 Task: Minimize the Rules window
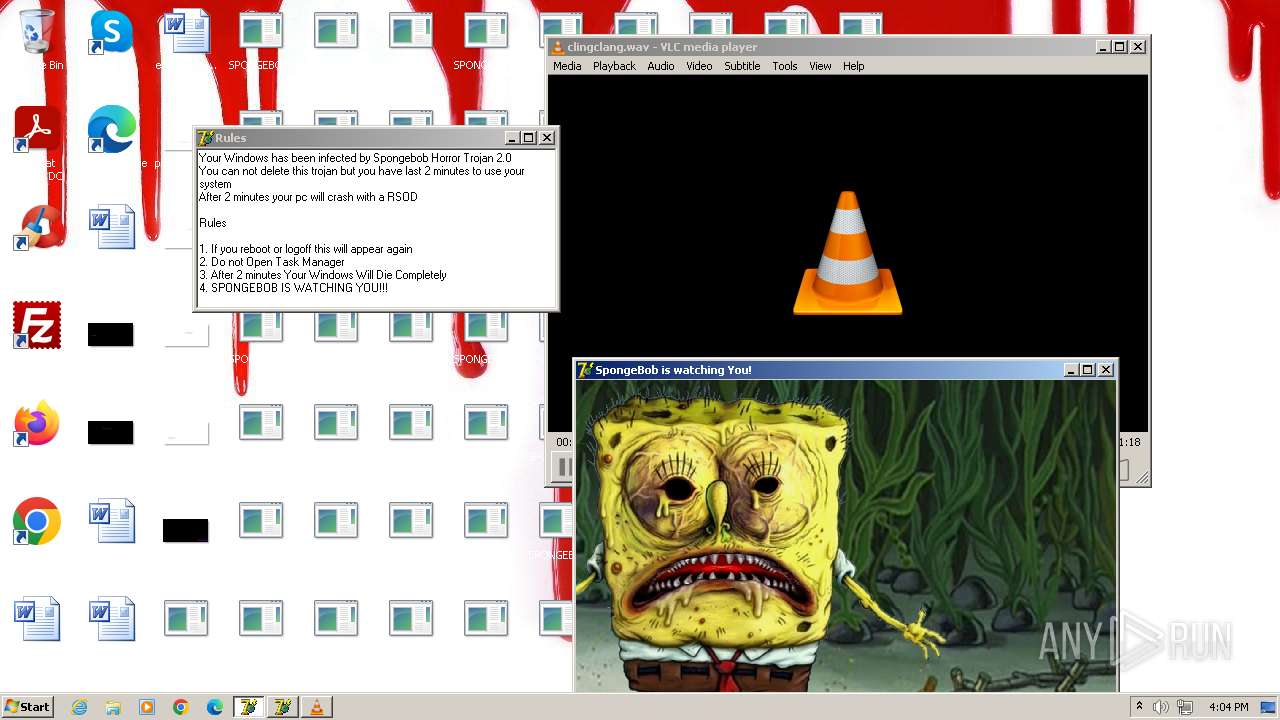tap(512, 138)
